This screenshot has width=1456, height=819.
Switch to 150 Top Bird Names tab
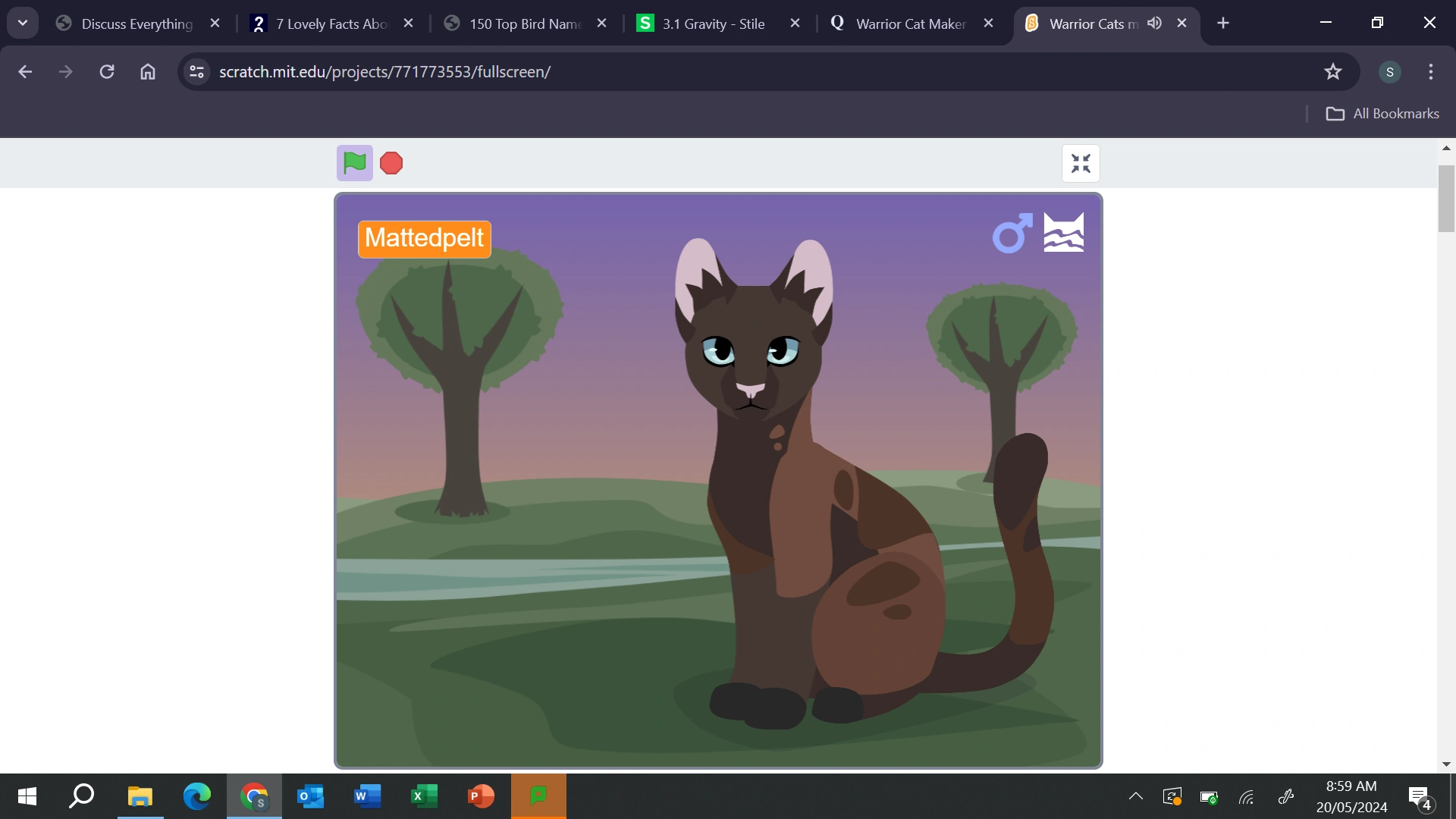coord(525,24)
